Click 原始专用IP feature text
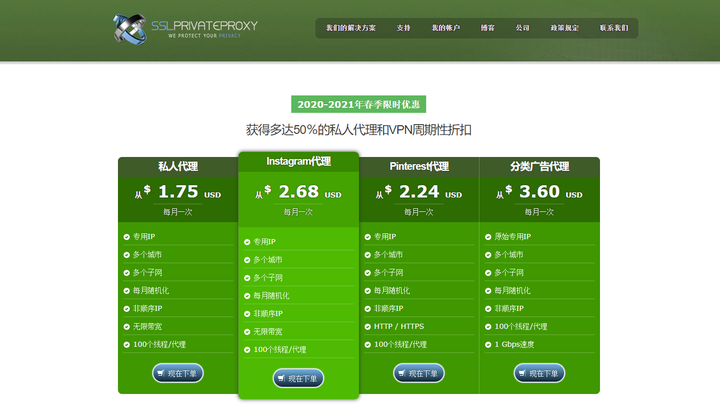The height and width of the screenshot is (414, 720). coord(512,236)
